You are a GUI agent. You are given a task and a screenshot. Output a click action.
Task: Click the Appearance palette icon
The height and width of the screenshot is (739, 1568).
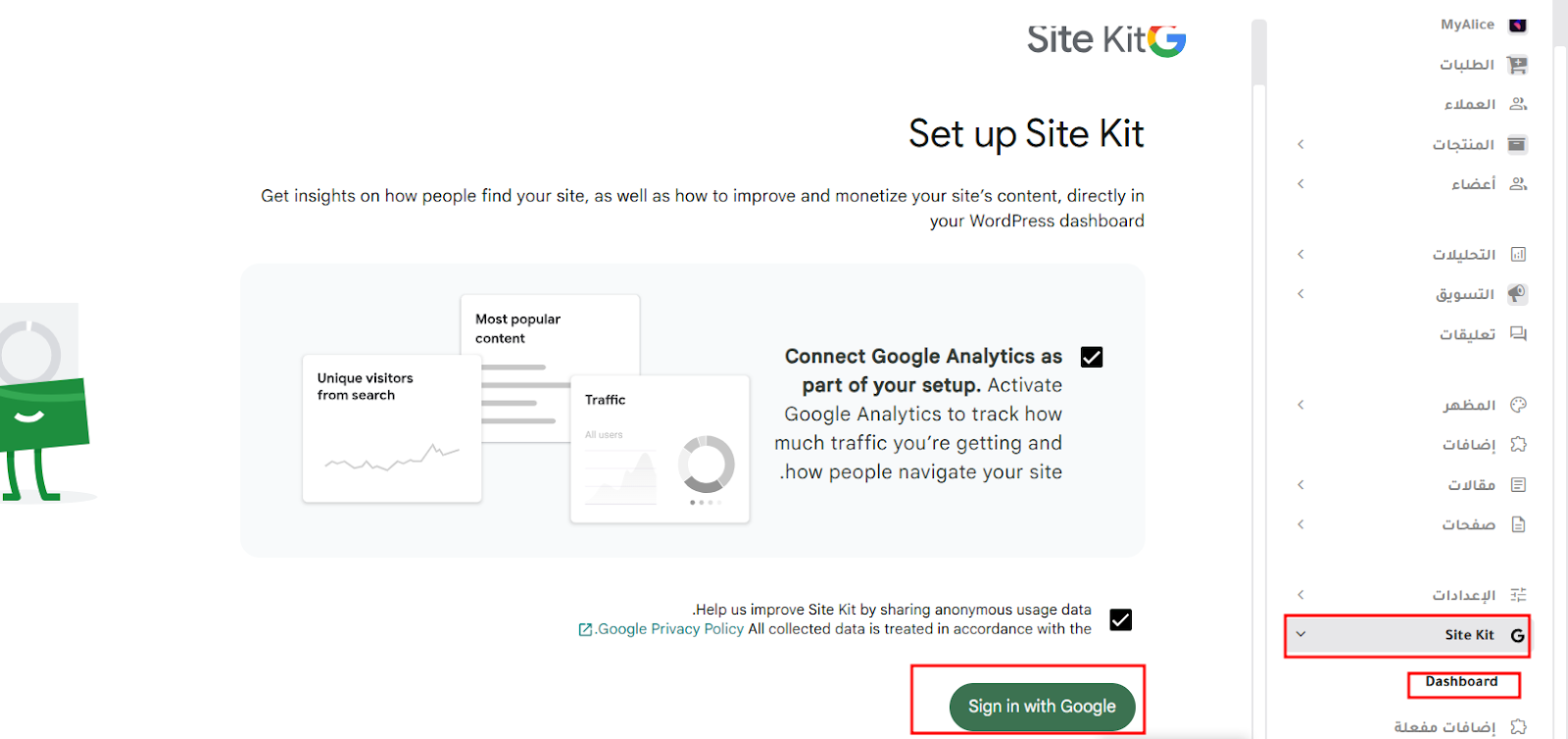[x=1518, y=405]
